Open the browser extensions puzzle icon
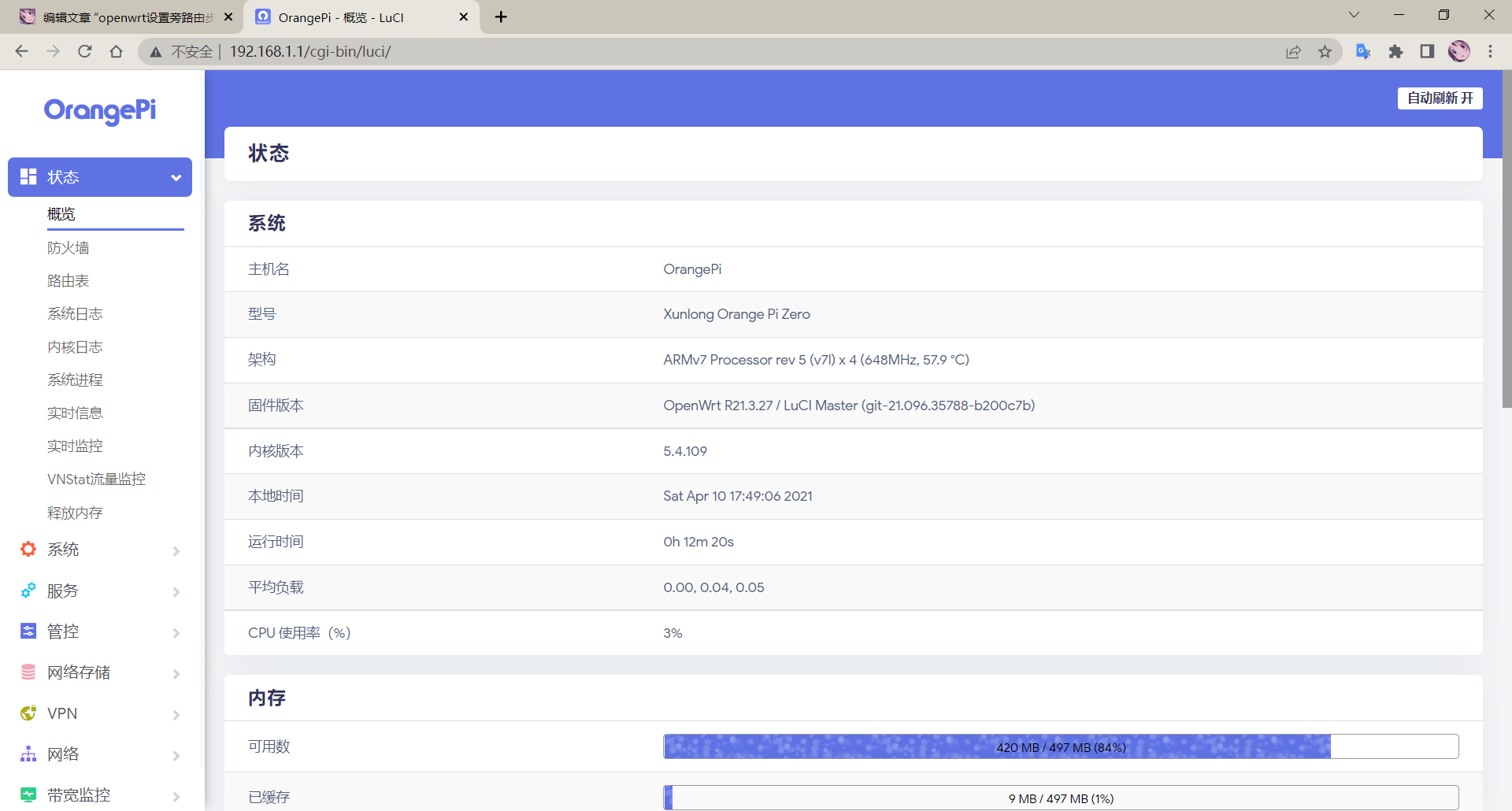Image resolution: width=1512 pixels, height=811 pixels. click(x=1395, y=51)
